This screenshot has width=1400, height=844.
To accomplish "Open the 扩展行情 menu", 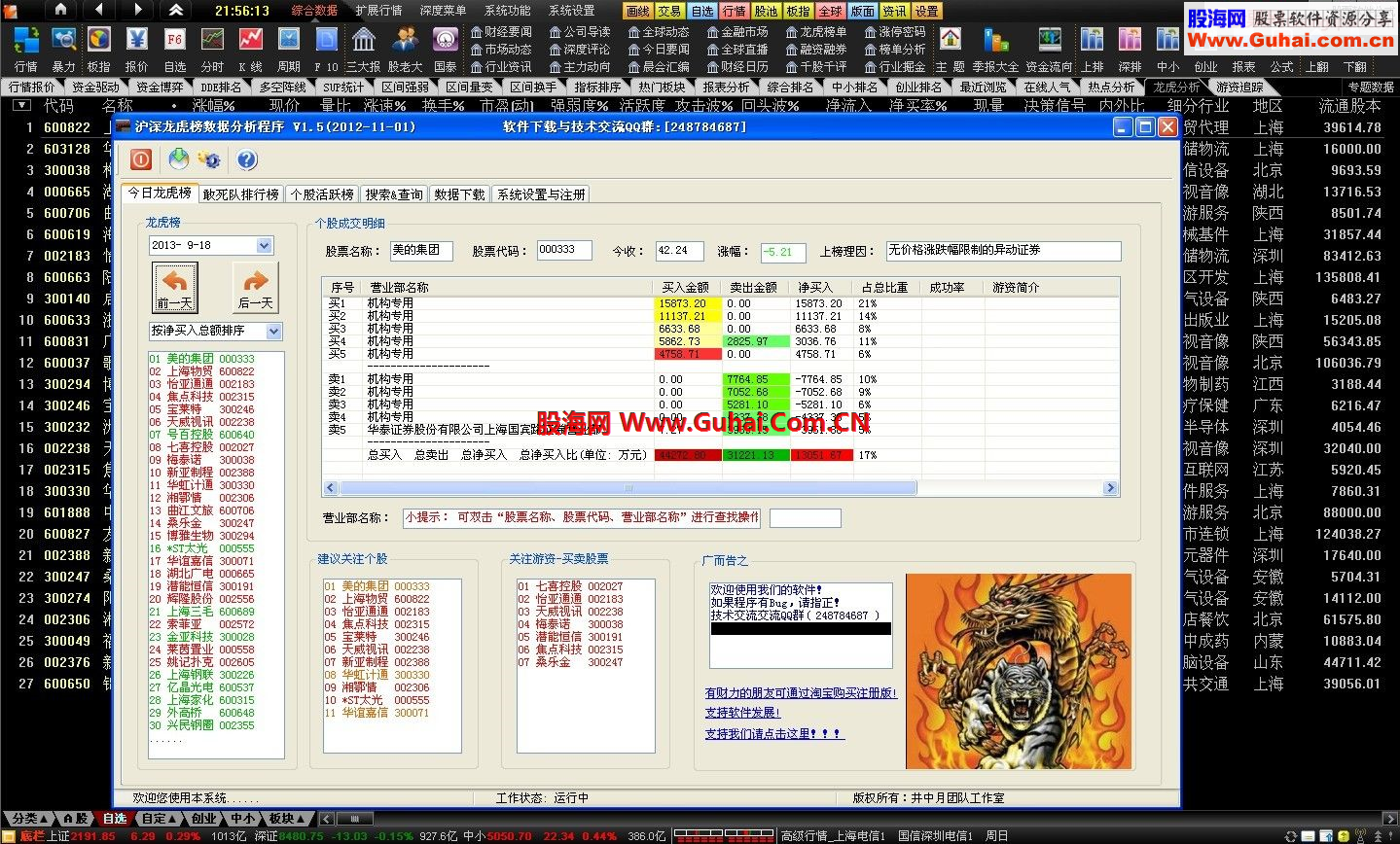I will [x=378, y=10].
